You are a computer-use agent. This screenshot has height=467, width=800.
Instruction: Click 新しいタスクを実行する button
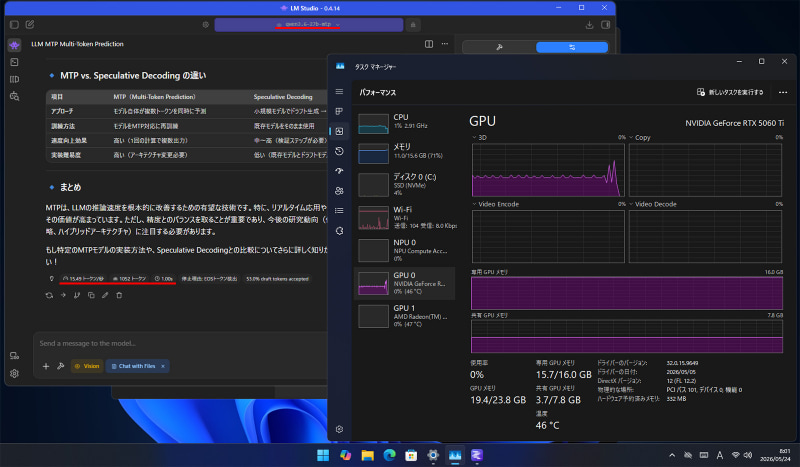(730, 92)
